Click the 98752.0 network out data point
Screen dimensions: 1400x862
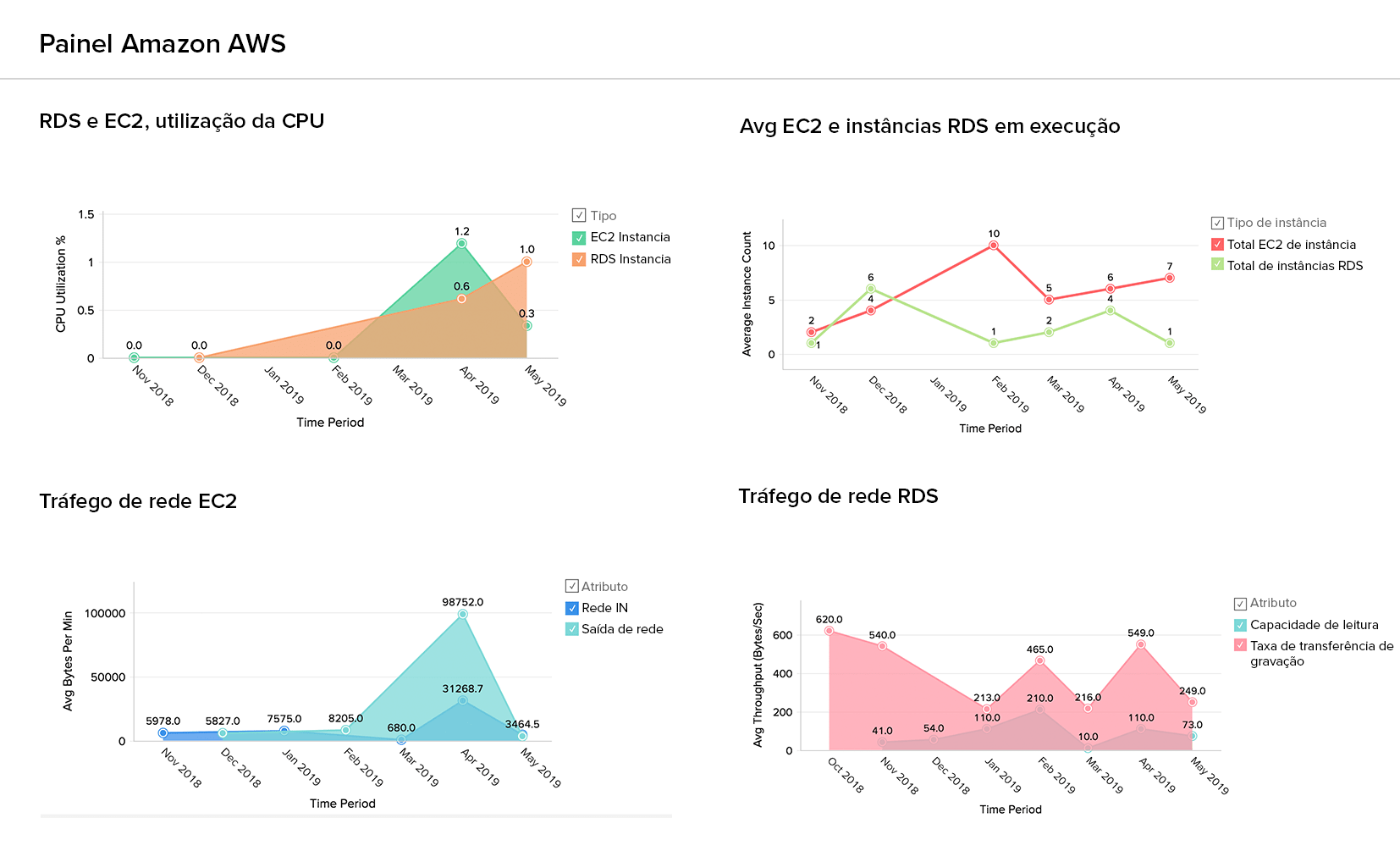pyautogui.click(x=462, y=615)
